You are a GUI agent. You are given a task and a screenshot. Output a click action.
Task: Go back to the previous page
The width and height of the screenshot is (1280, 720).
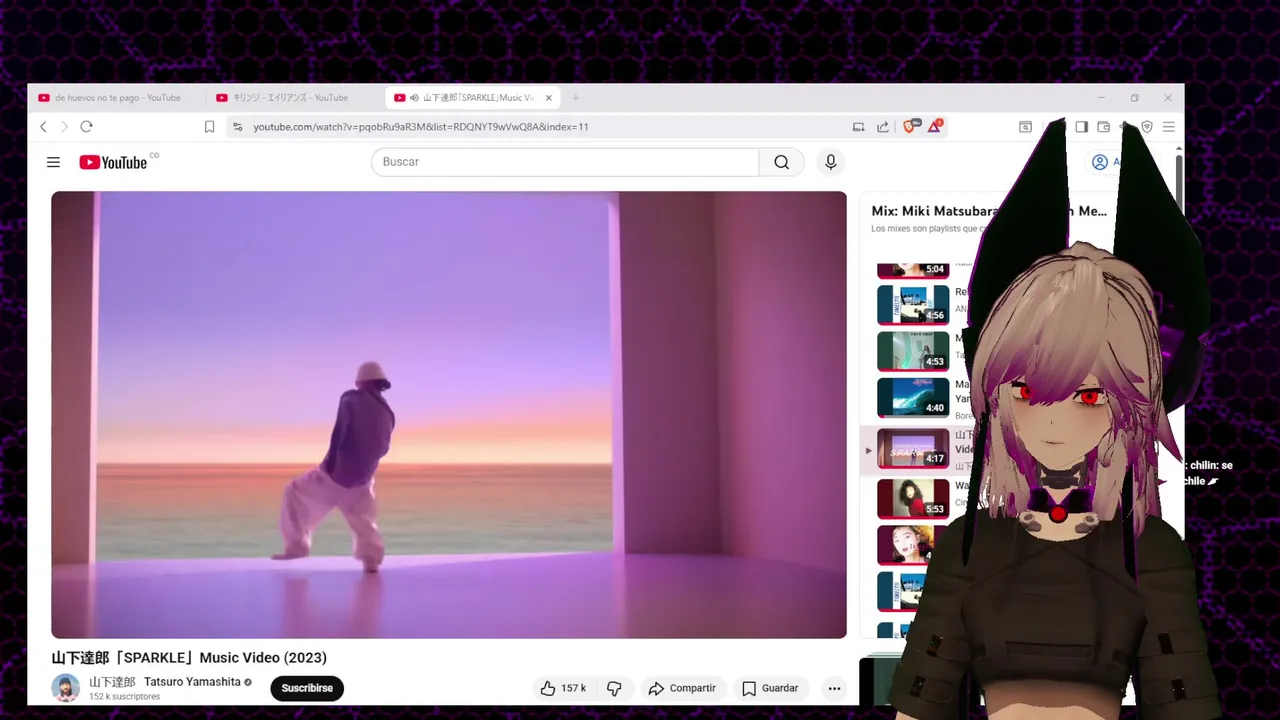pyautogui.click(x=43, y=127)
